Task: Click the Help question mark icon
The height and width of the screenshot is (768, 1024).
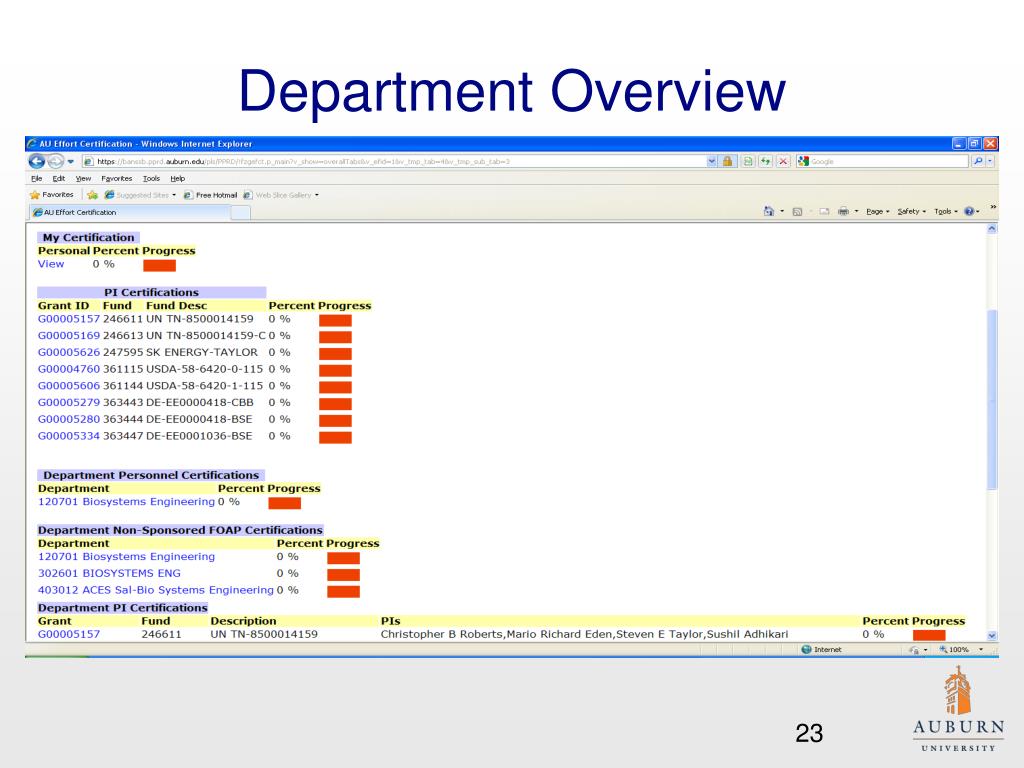Action: pyautogui.click(x=969, y=211)
